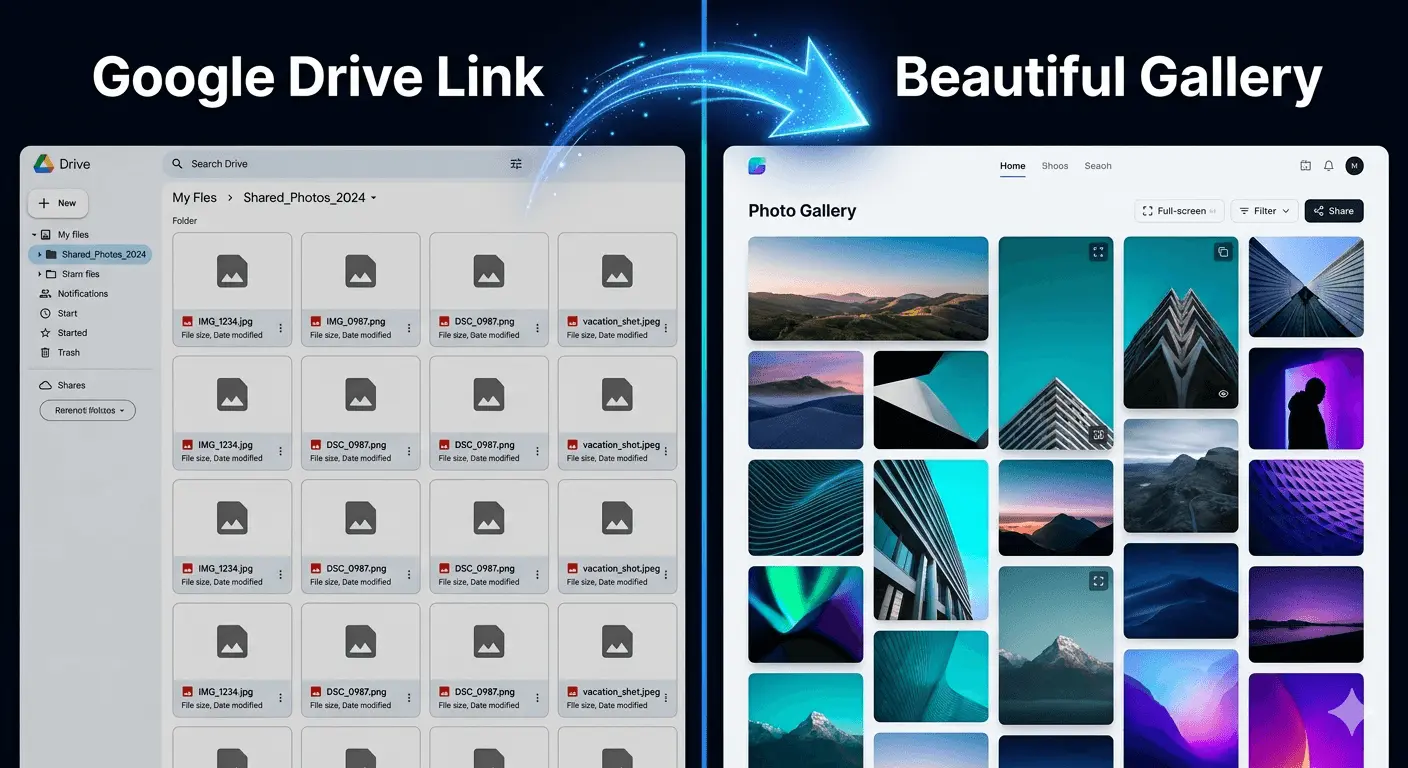The height and width of the screenshot is (768, 1408).
Task: Open search filter options sliders icon in Drive
Action: pyautogui.click(x=516, y=164)
